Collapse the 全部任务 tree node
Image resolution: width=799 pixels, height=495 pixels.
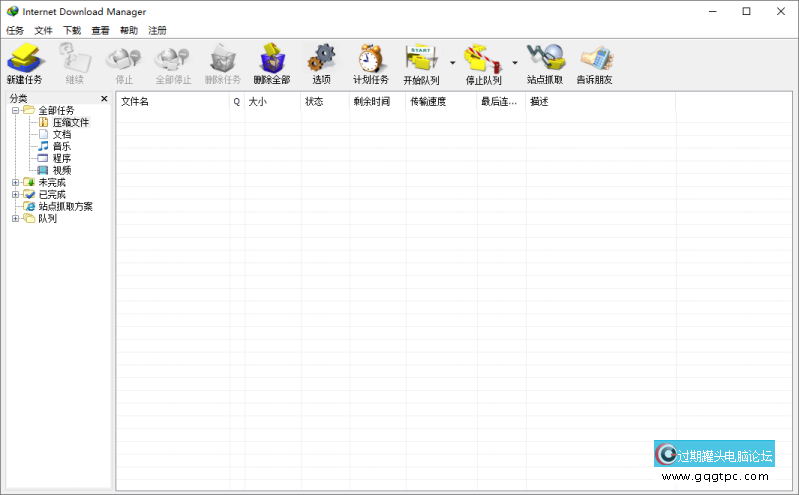click(15, 111)
